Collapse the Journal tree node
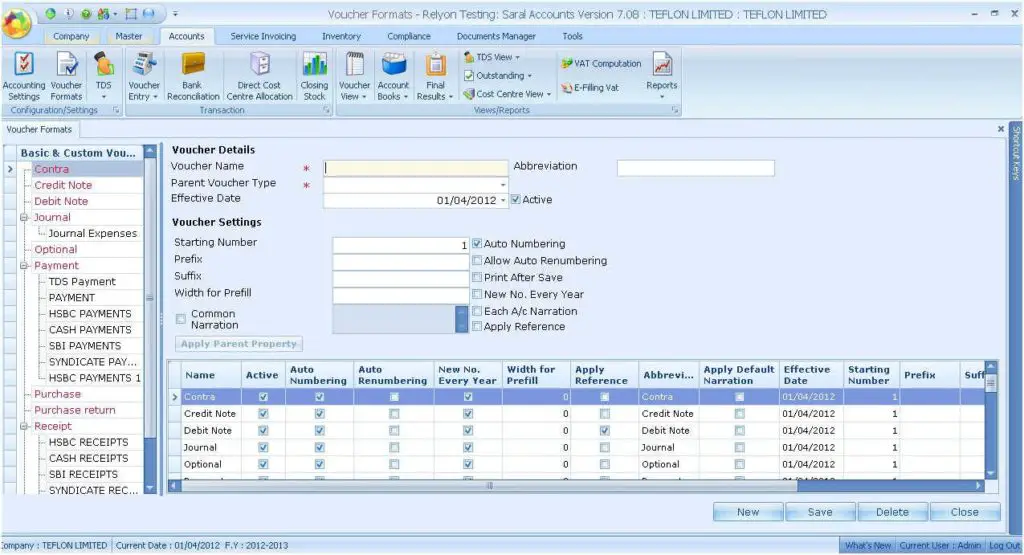The image size is (1024, 555). [x=24, y=217]
